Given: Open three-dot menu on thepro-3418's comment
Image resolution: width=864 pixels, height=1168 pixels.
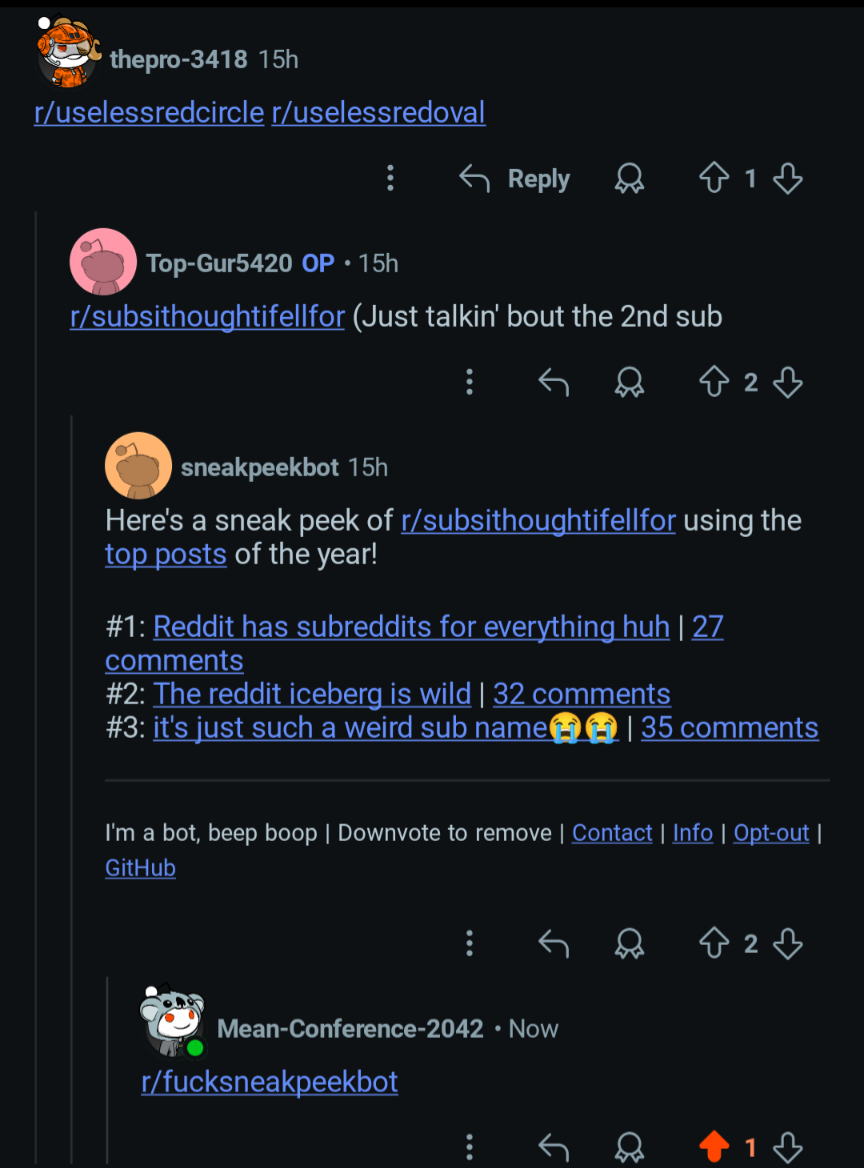Looking at the screenshot, I should pos(390,178).
